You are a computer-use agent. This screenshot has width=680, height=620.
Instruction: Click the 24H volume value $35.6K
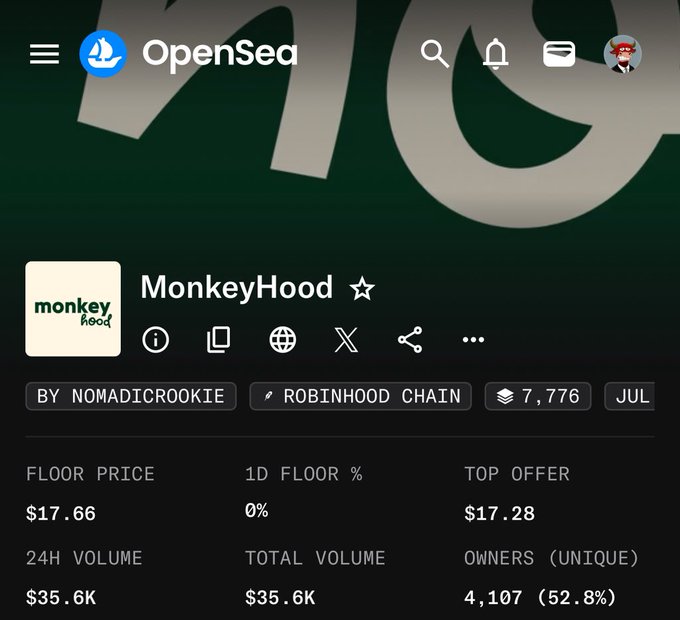tap(61, 598)
